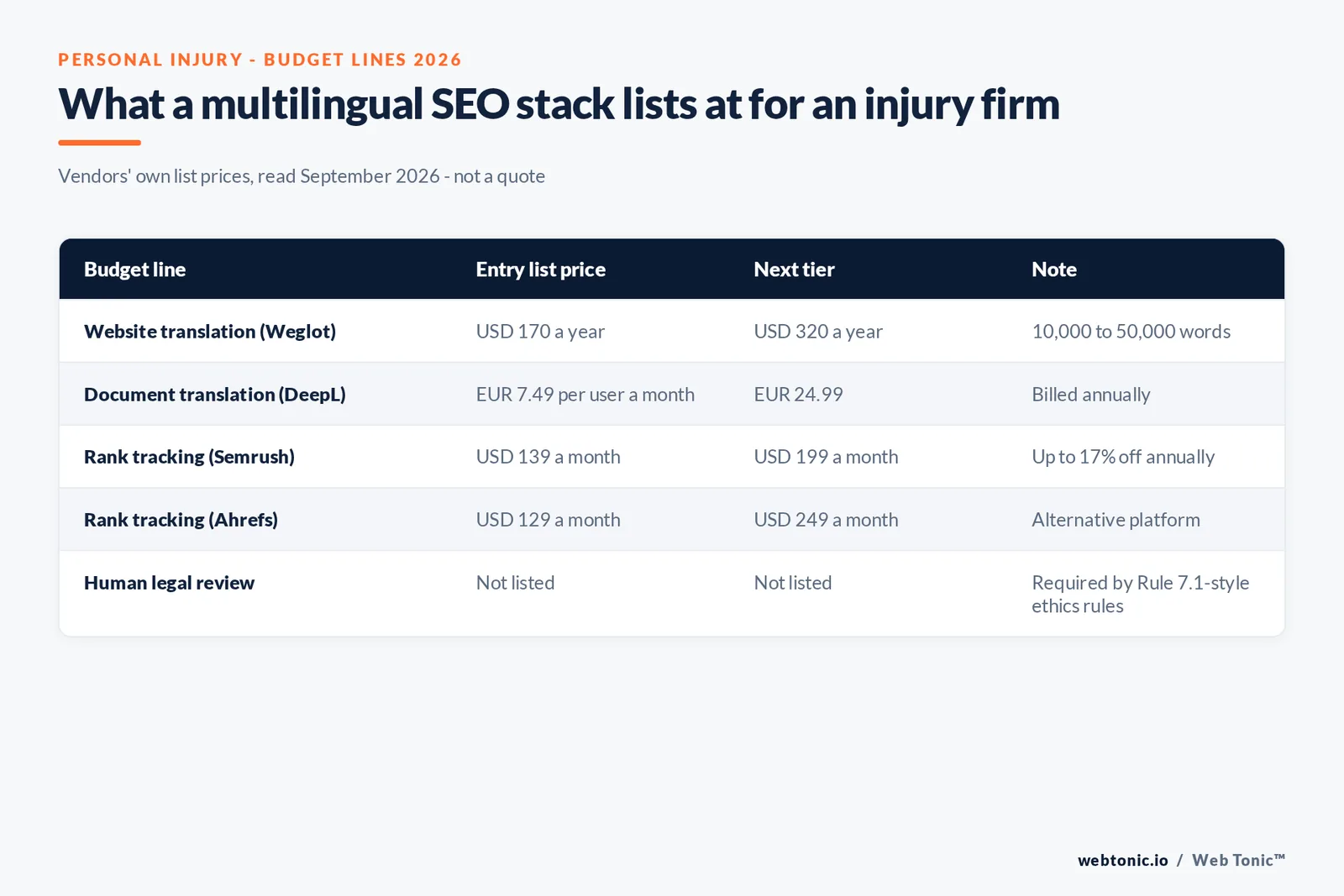Click the main headline about multilingual SEO stack
The image size is (1344, 896).
click(559, 105)
